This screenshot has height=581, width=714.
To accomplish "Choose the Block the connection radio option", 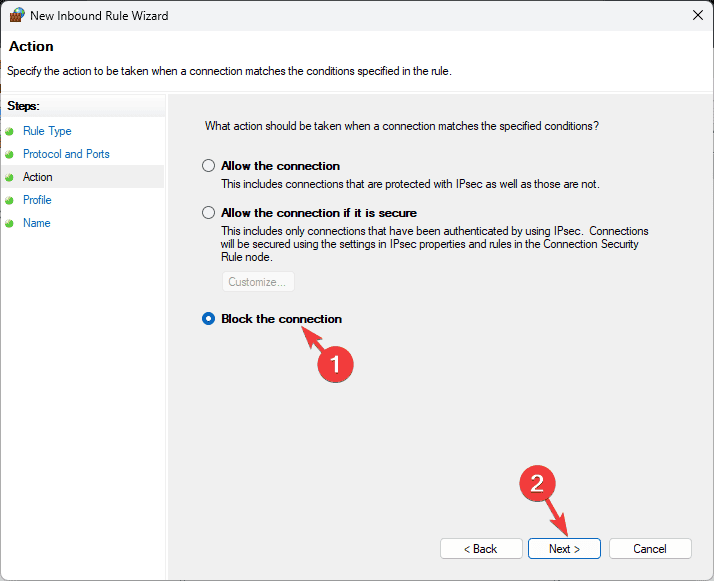I will click(x=209, y=319).
